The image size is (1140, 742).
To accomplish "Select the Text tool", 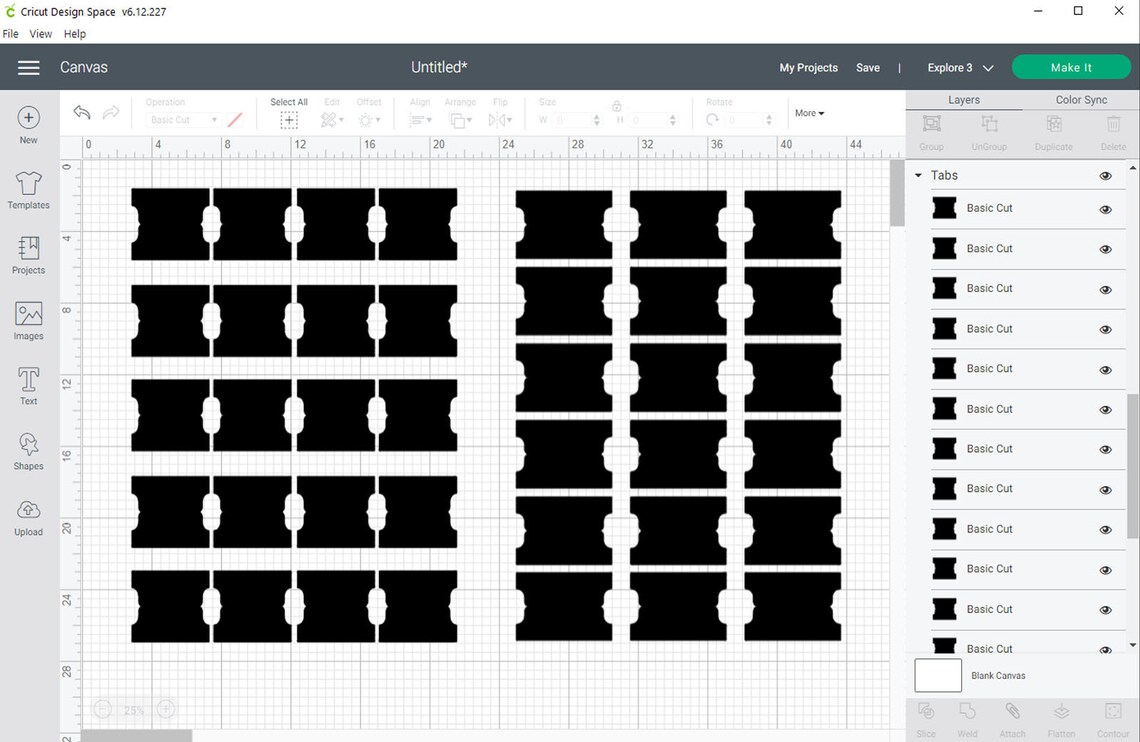I will (x=28, y=383).
